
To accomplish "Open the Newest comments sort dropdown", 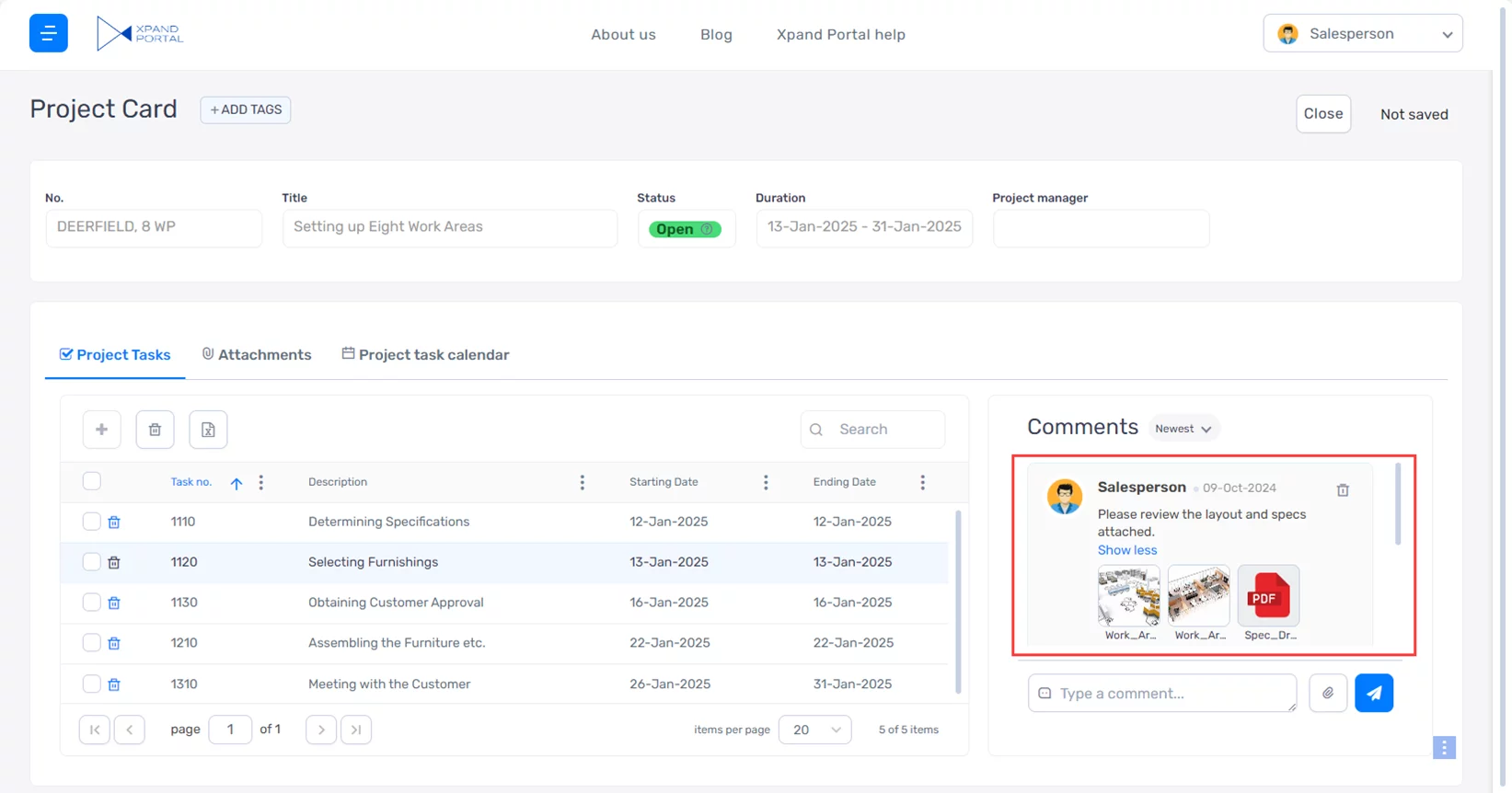I will click(1183, 429).
